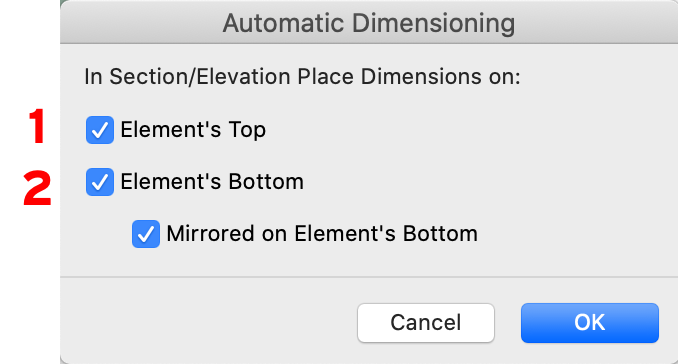
Task: Click the "Mirrored on Element's Bottom" label
Action: tap(322, 234)
